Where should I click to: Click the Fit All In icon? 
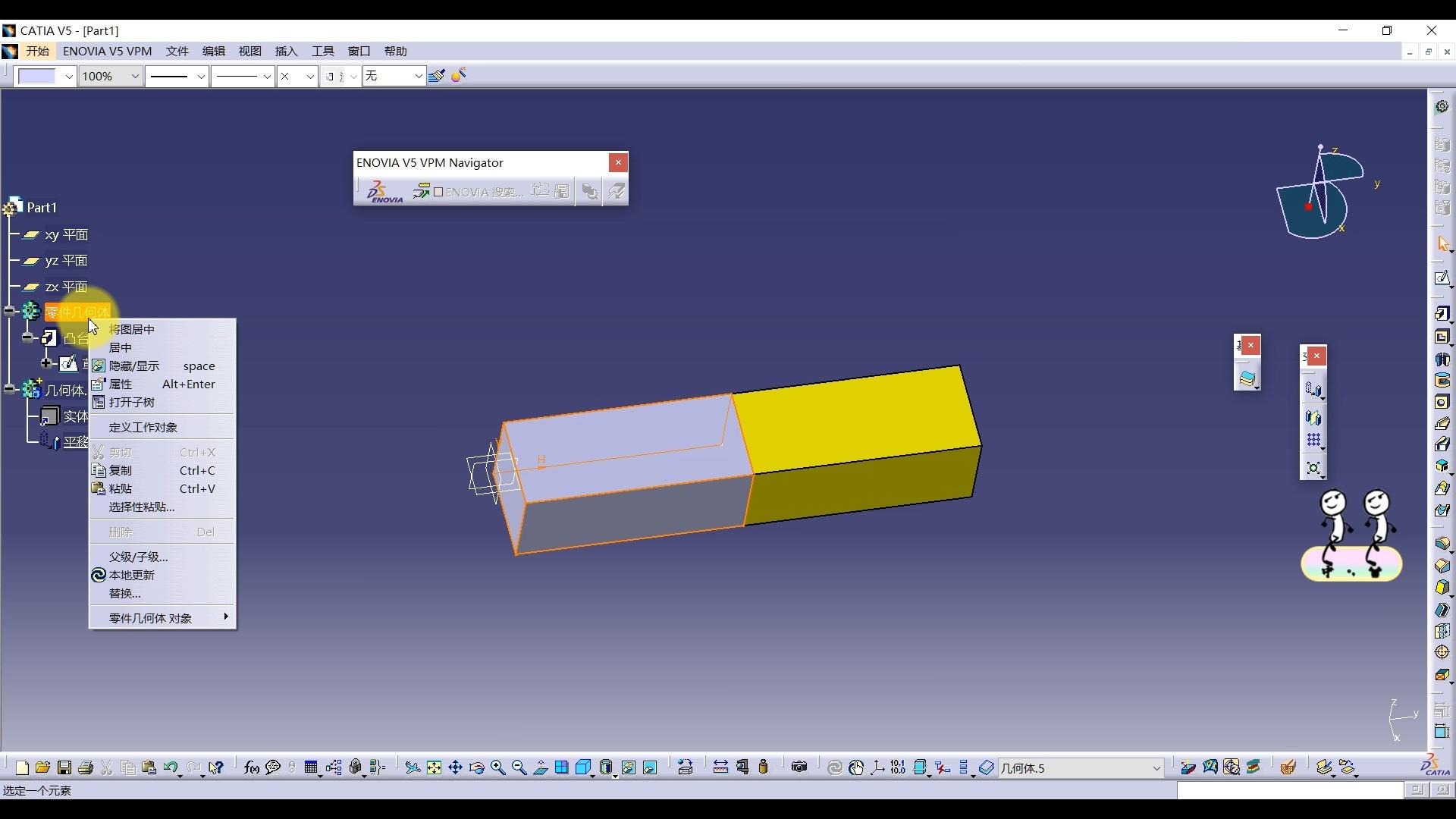(x=434, y=767)
